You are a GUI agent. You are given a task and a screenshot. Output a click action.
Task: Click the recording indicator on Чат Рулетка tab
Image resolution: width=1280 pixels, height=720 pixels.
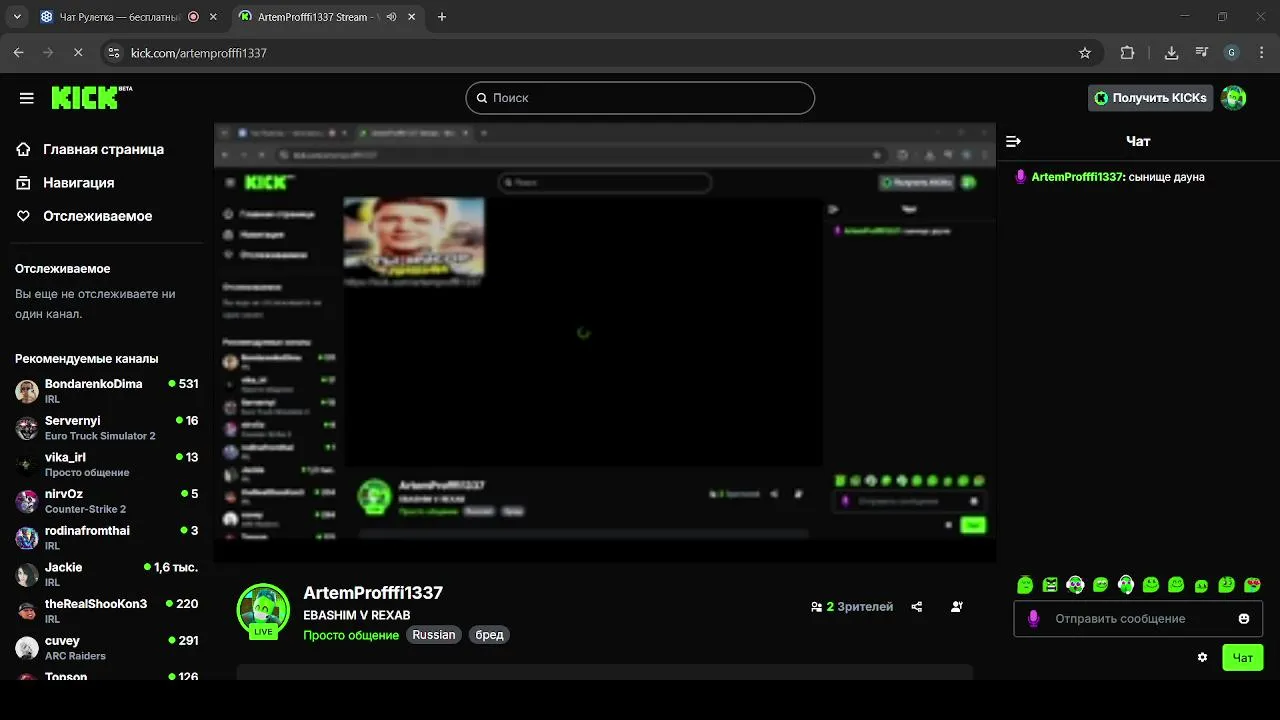pyautogui.click(x=193, y=17)
